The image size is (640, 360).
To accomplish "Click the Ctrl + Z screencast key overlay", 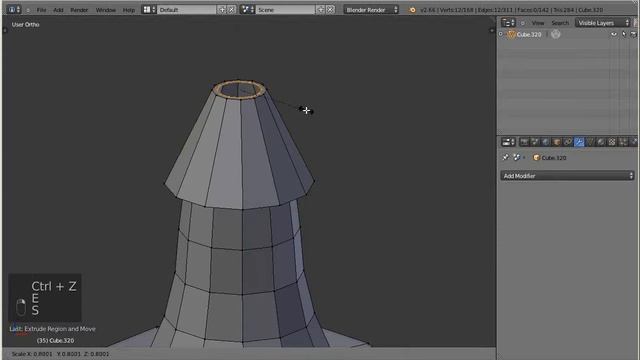I will (54, 287).
